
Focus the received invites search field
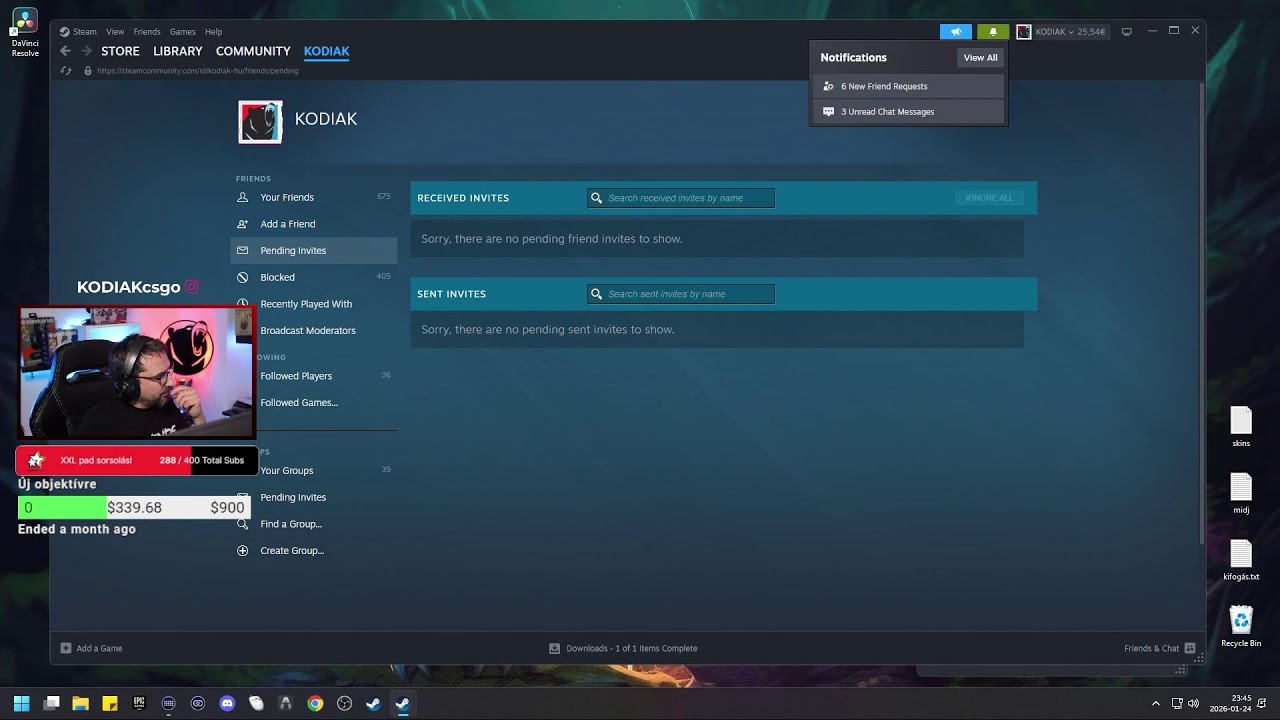(681, 198)
